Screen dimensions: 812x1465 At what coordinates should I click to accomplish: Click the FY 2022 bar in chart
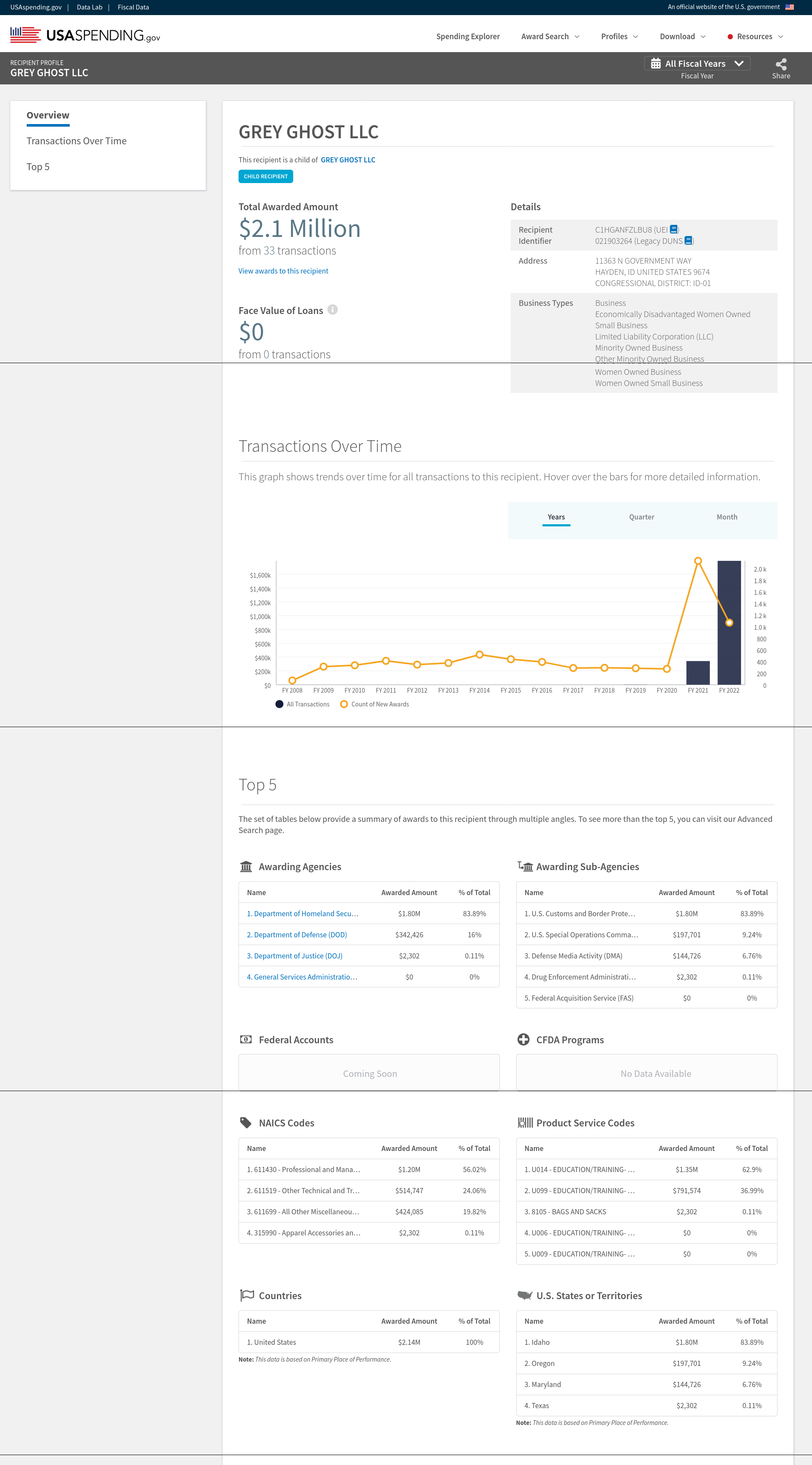pyautogui.click(x=729, y=622)
